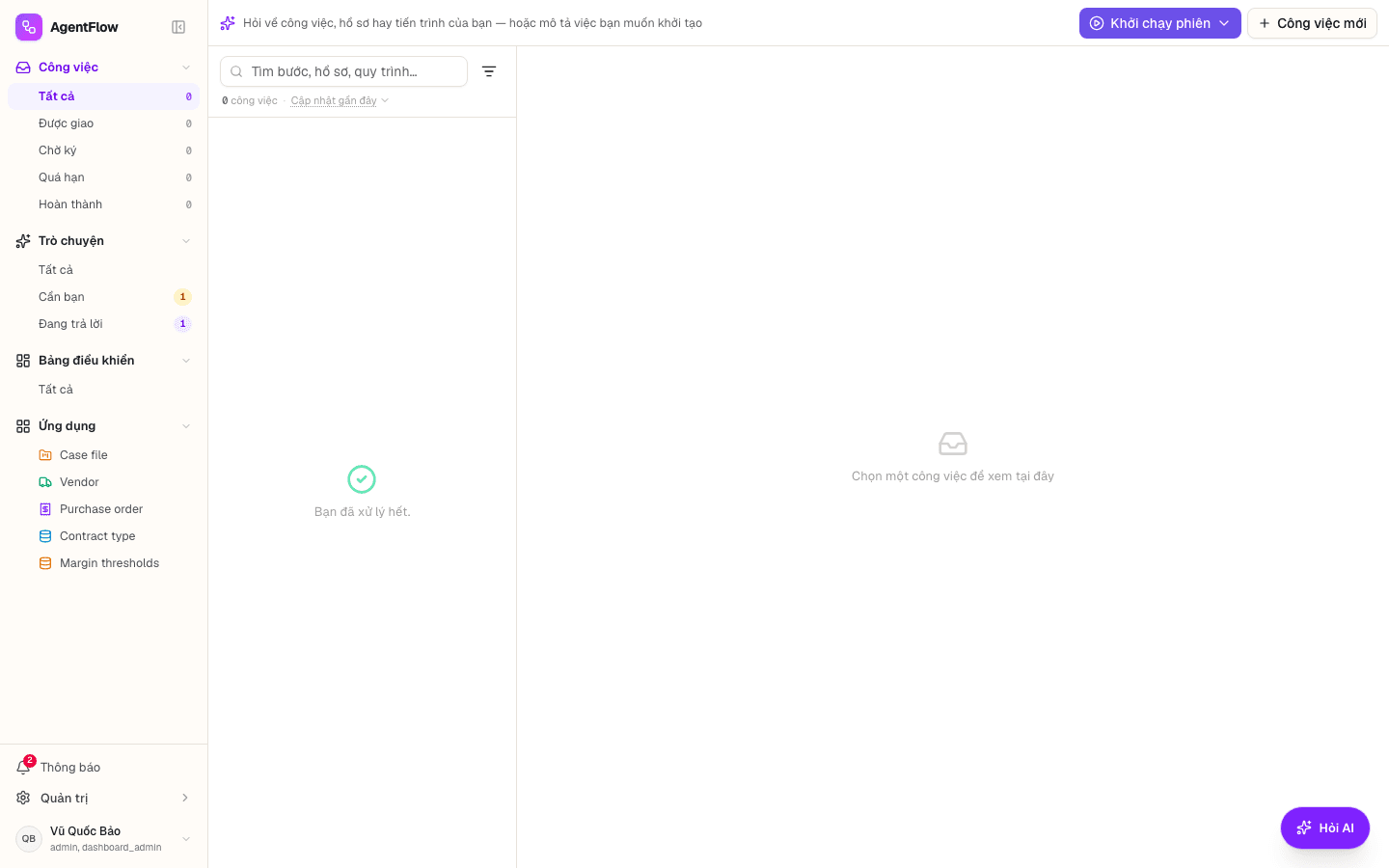Click the Trò chuyện sparkle icon
The image size is (1389, 868).
23,241
